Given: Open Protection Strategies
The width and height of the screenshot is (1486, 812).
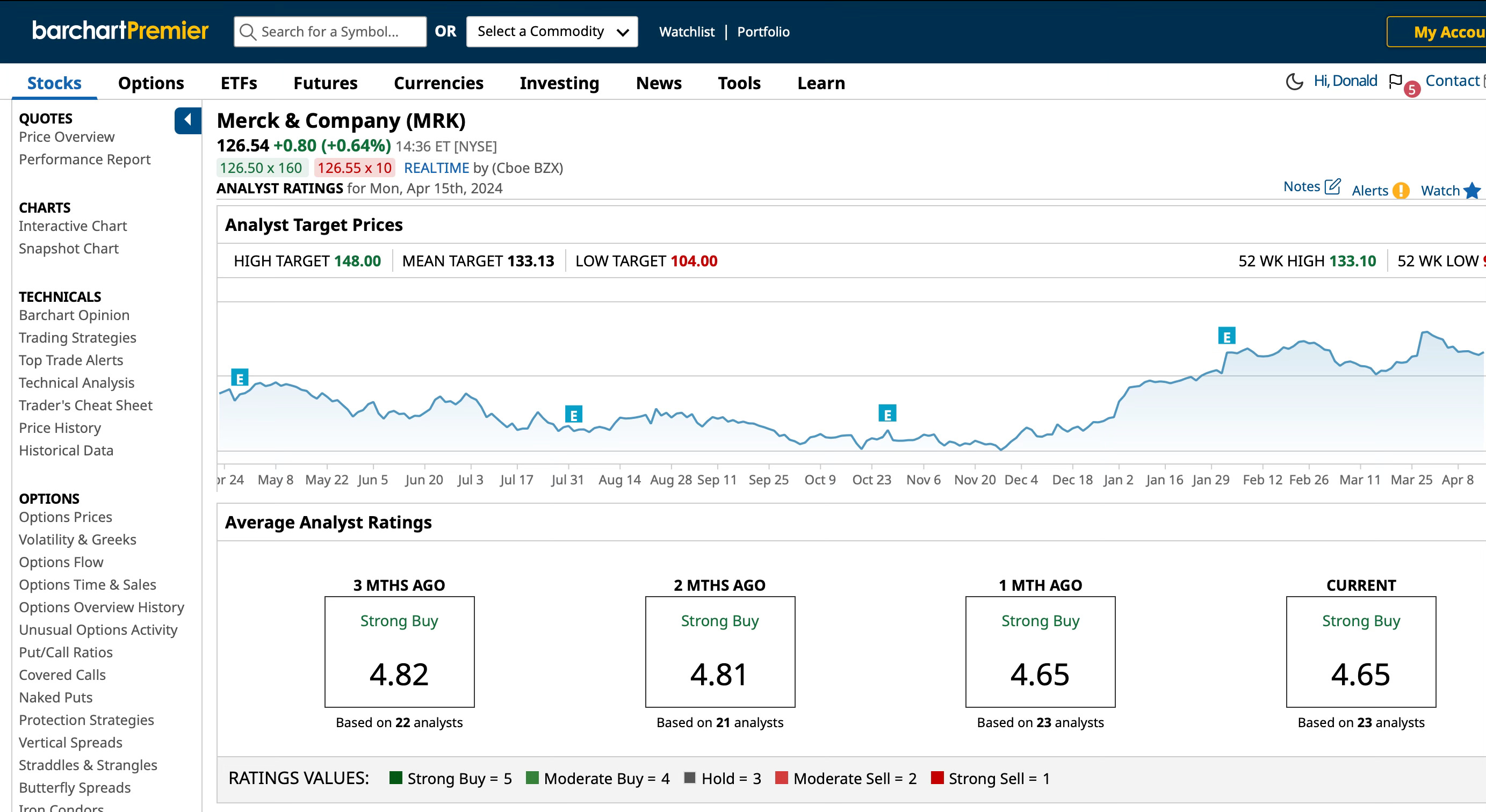Looking at the screenshot, I should [86, 720].
